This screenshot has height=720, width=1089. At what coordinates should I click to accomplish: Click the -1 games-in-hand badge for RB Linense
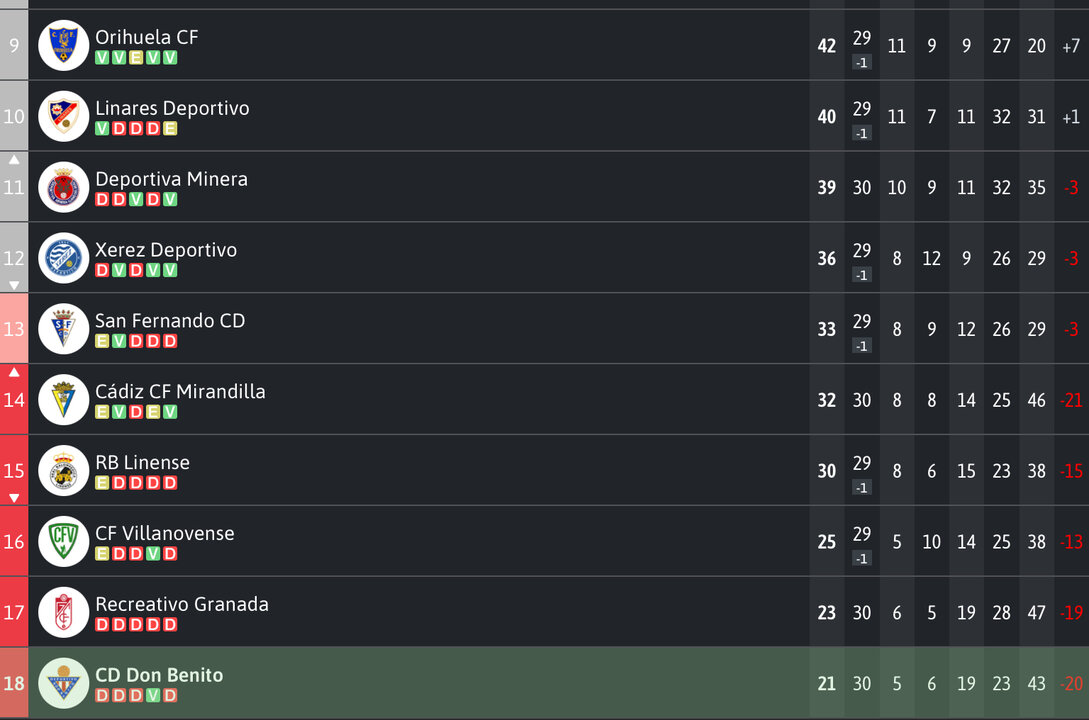(861, 487)
